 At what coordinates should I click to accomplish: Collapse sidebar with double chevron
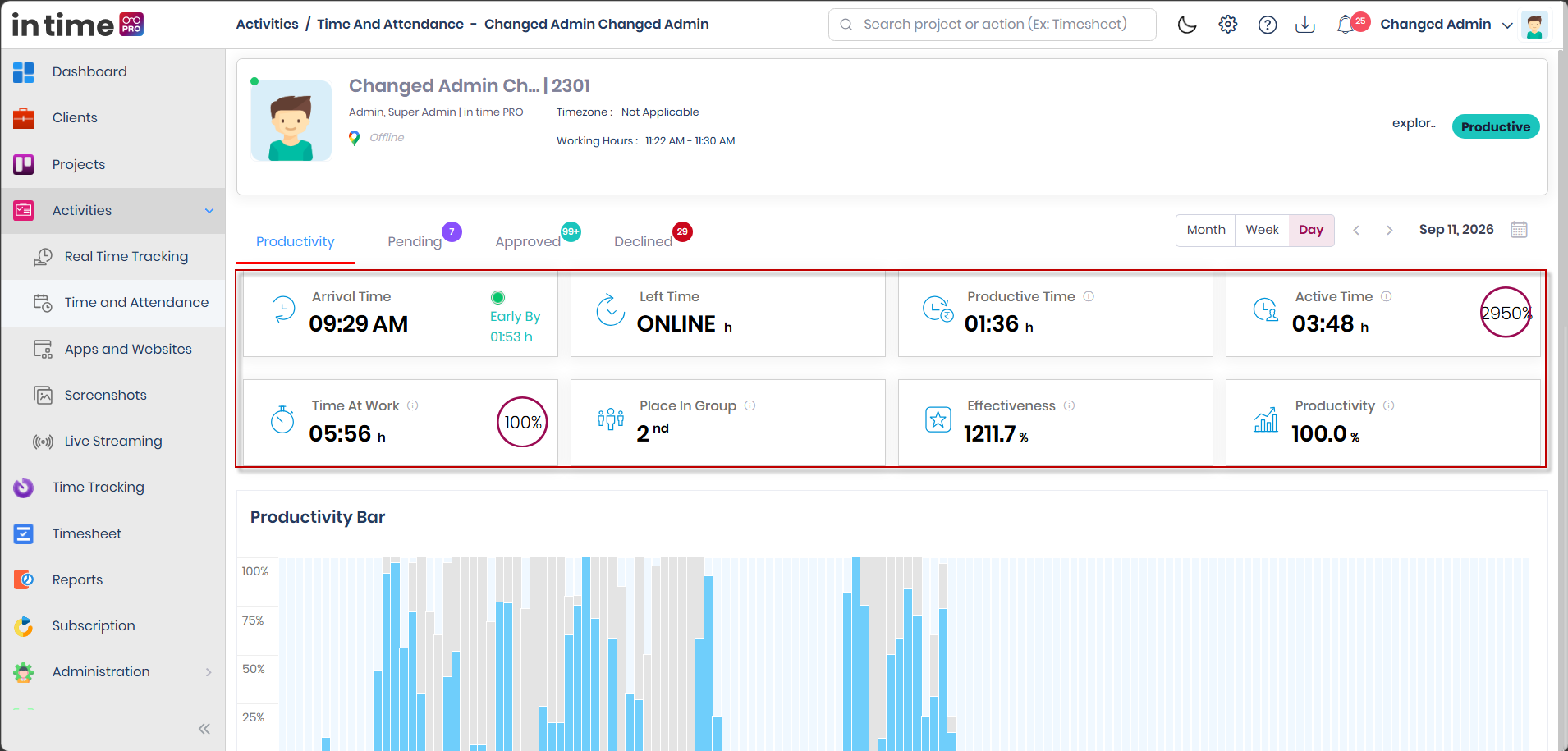pyautogui.click(x=204, y=729)
